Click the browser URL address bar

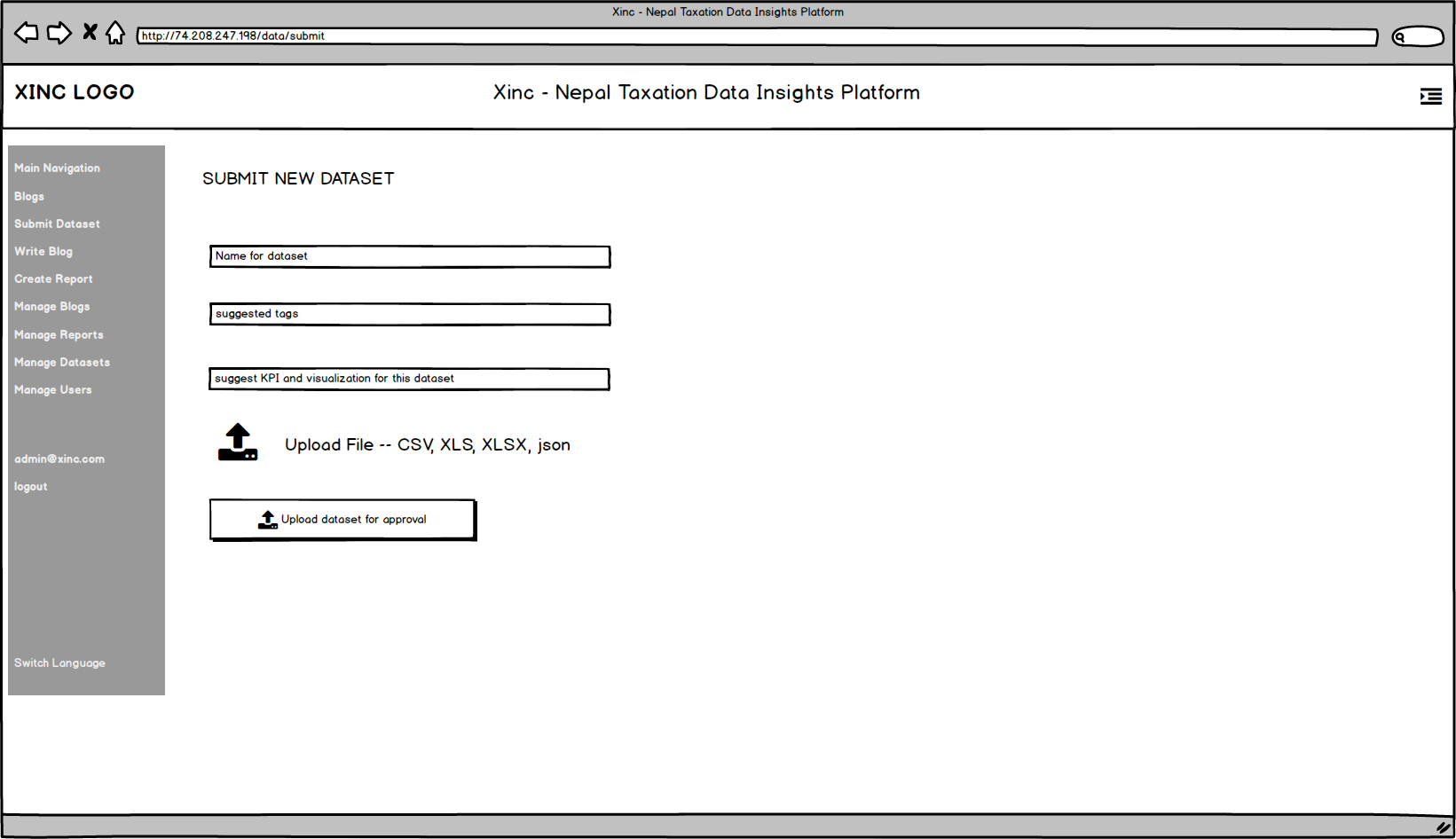click(757, 36)
